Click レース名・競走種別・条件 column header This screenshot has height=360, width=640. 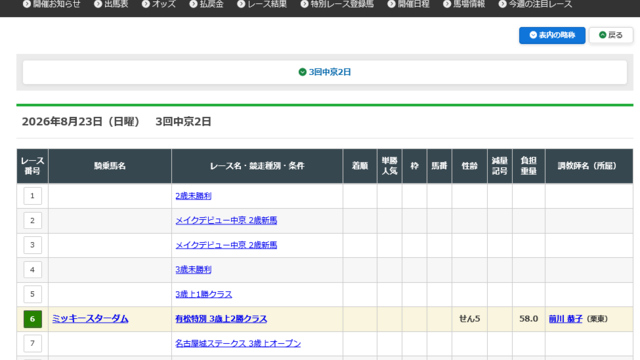257,166
